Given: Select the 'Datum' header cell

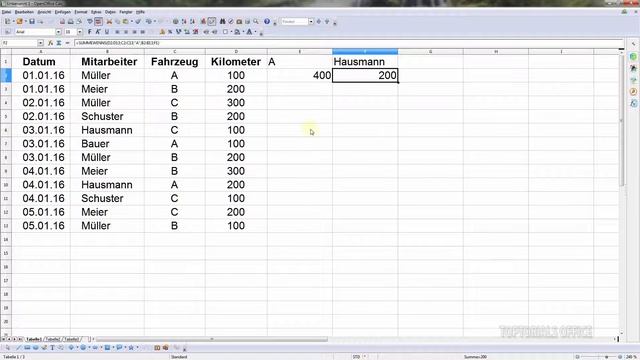Looking at the screenshot, I should click(x=41, y=62).
